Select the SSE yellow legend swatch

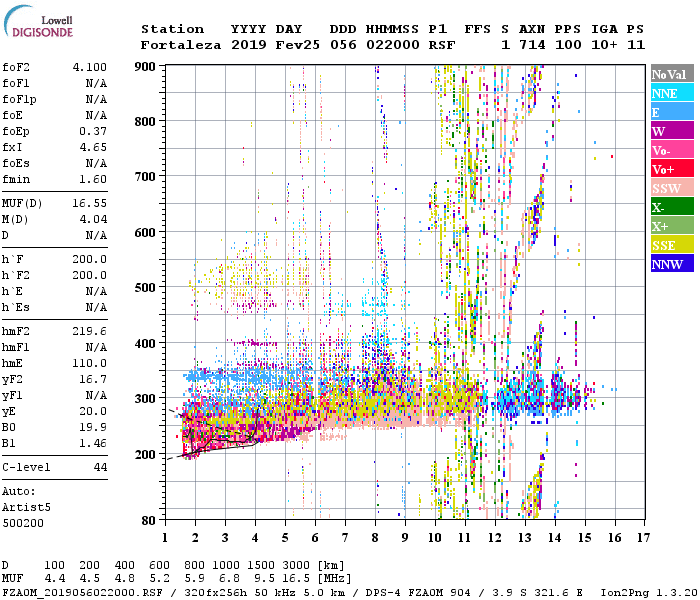672,245
